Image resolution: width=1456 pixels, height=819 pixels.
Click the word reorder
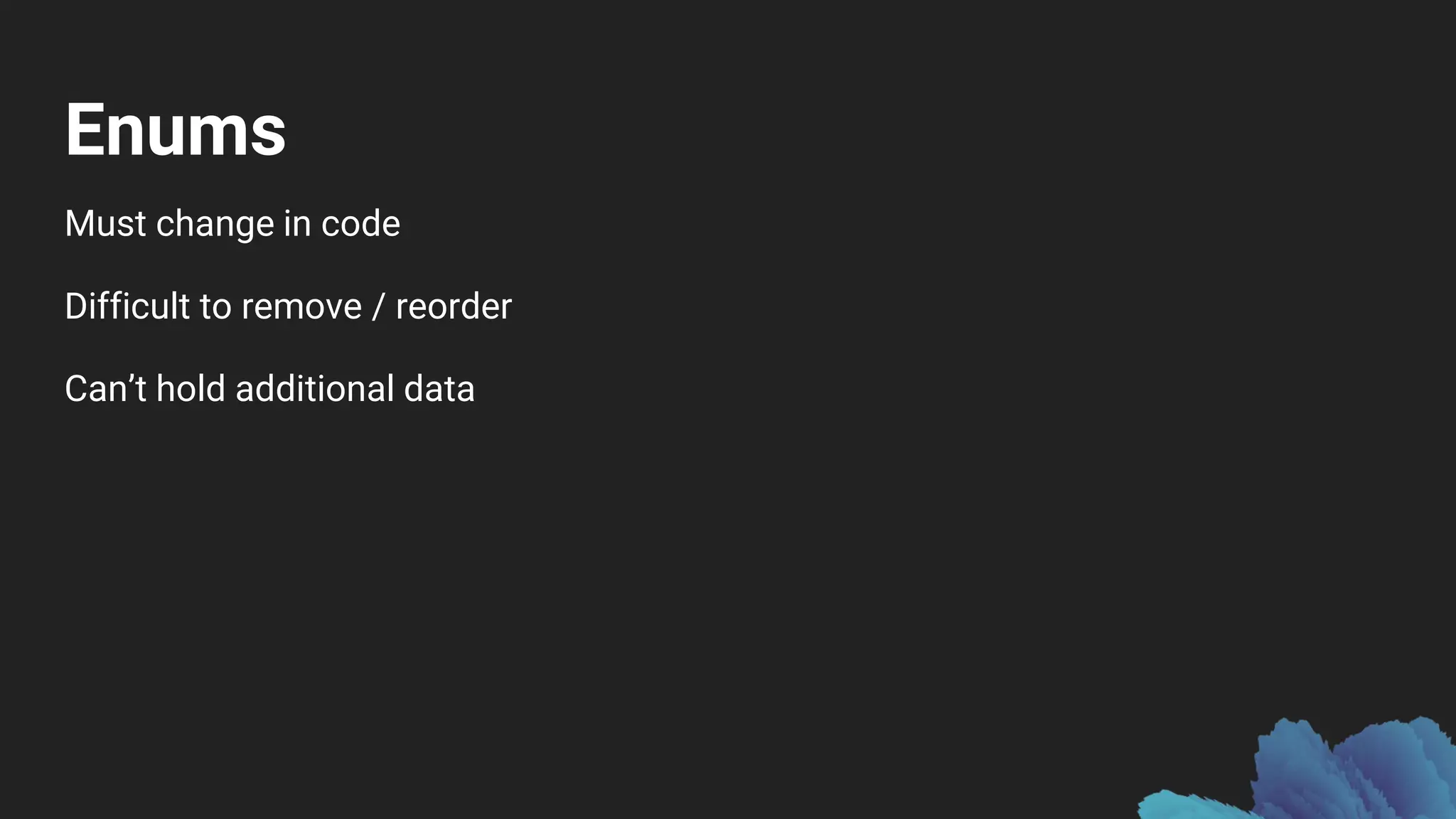click(454, 306)
